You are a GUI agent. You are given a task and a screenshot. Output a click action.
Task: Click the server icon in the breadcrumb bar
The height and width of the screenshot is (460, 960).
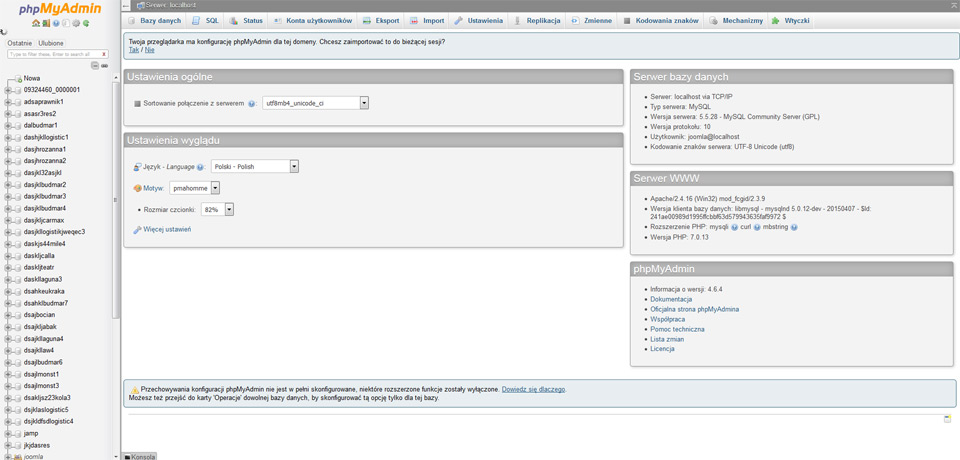141,5
